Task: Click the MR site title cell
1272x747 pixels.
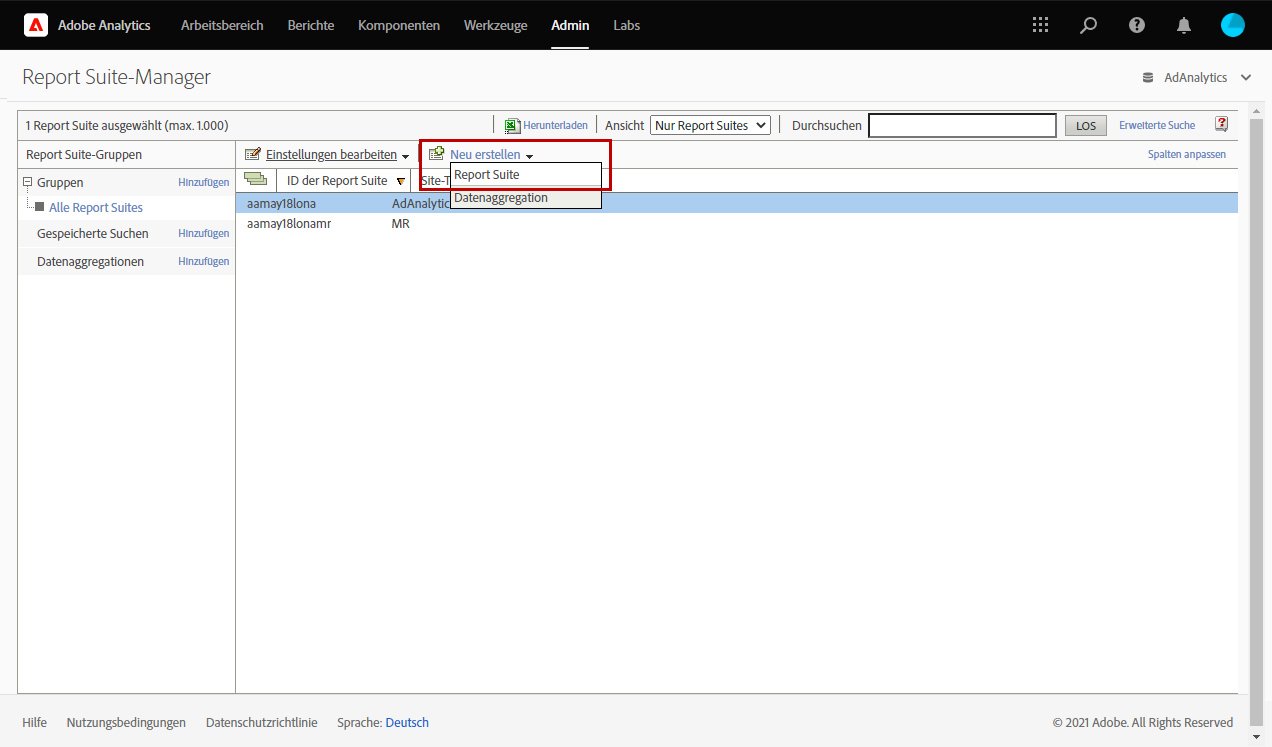Action: coord(400,224)
